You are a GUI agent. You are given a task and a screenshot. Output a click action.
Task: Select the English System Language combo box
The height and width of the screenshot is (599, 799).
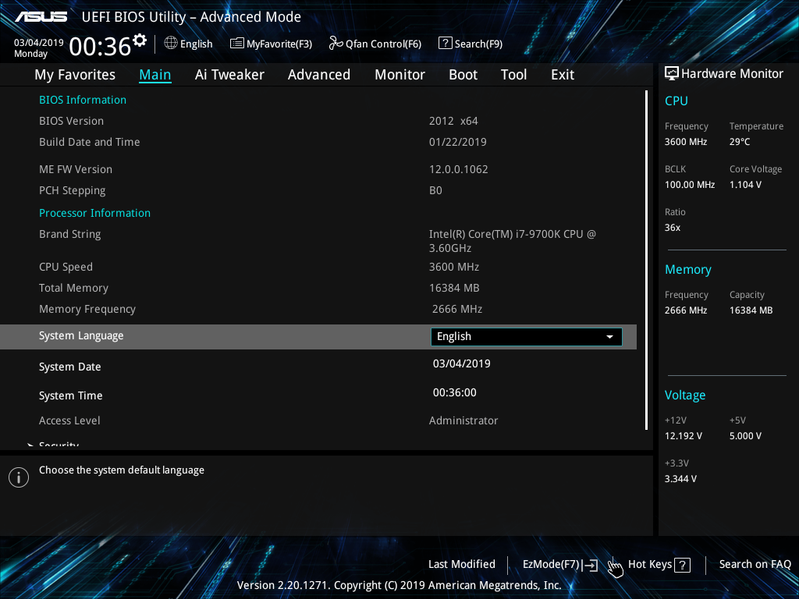click(x=526, y=337)
